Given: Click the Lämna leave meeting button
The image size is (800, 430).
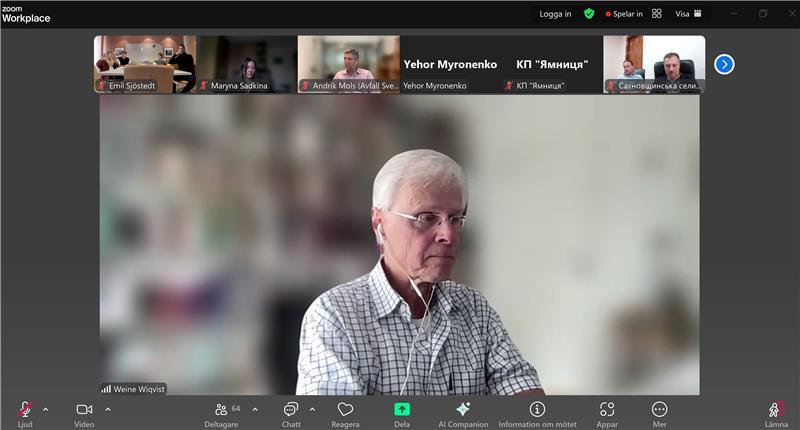Looking at the screenshot, I should coord(775,410).
